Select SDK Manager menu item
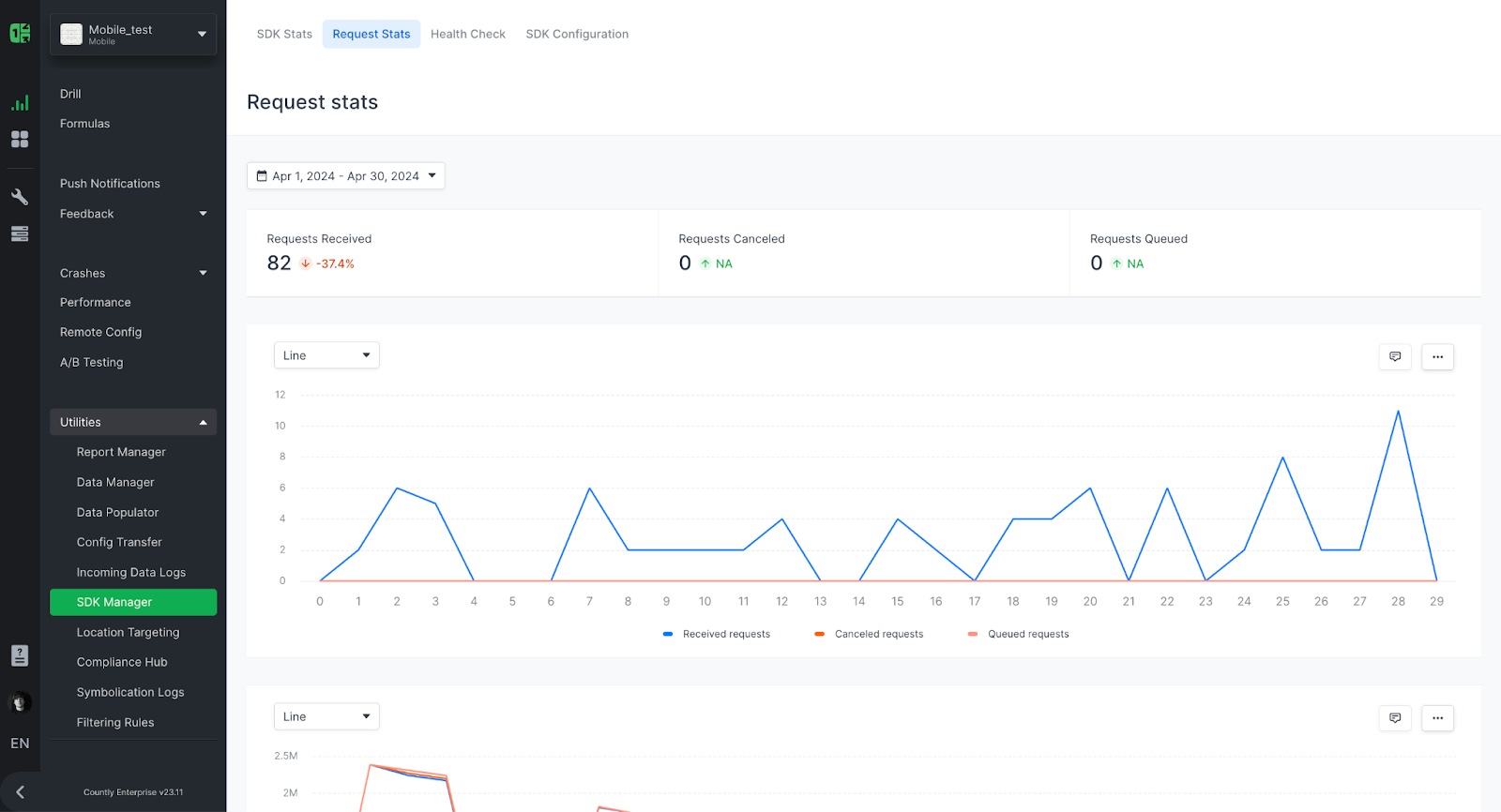 [x=133, y=602]
